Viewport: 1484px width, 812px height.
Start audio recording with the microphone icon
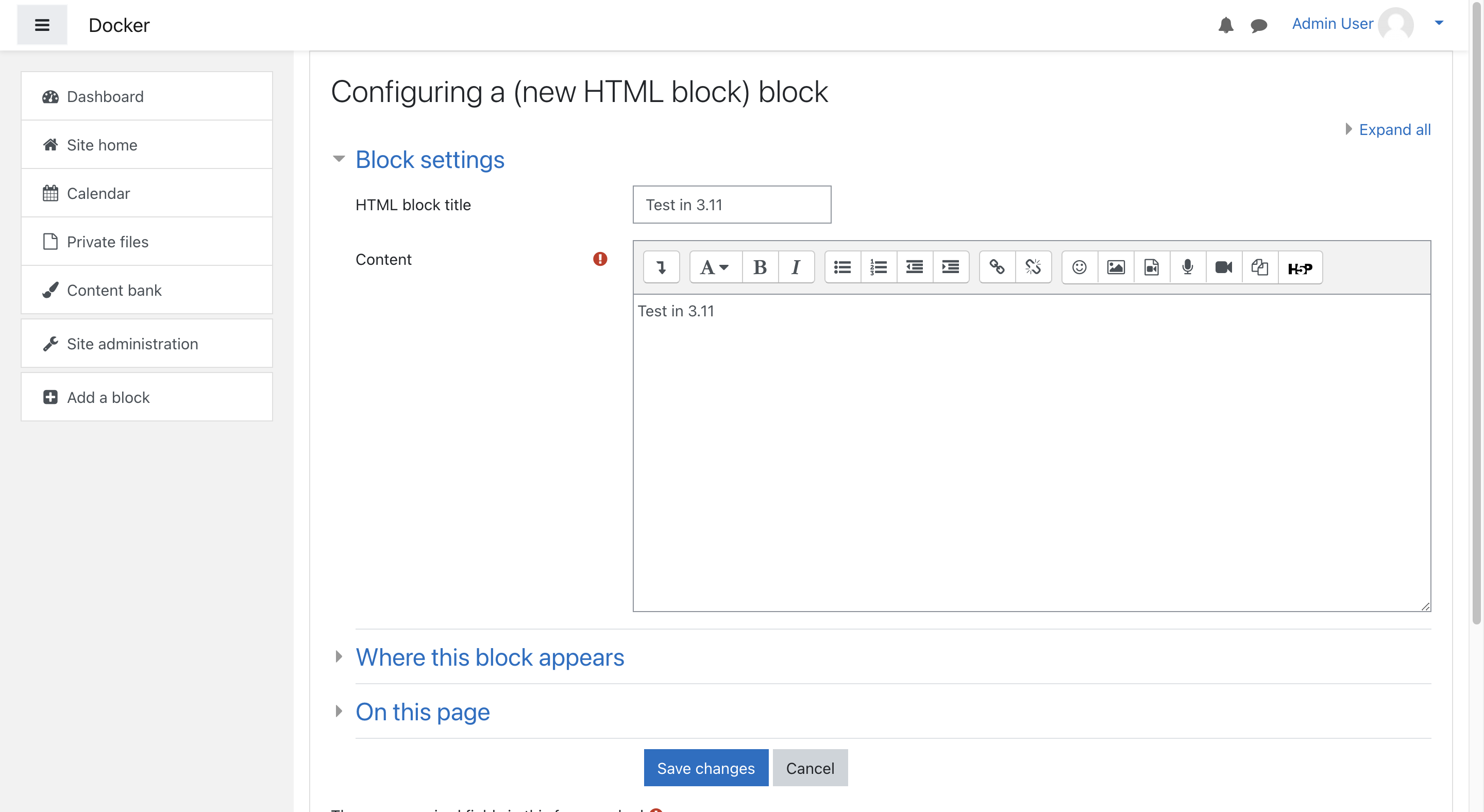click(1188, 267)
